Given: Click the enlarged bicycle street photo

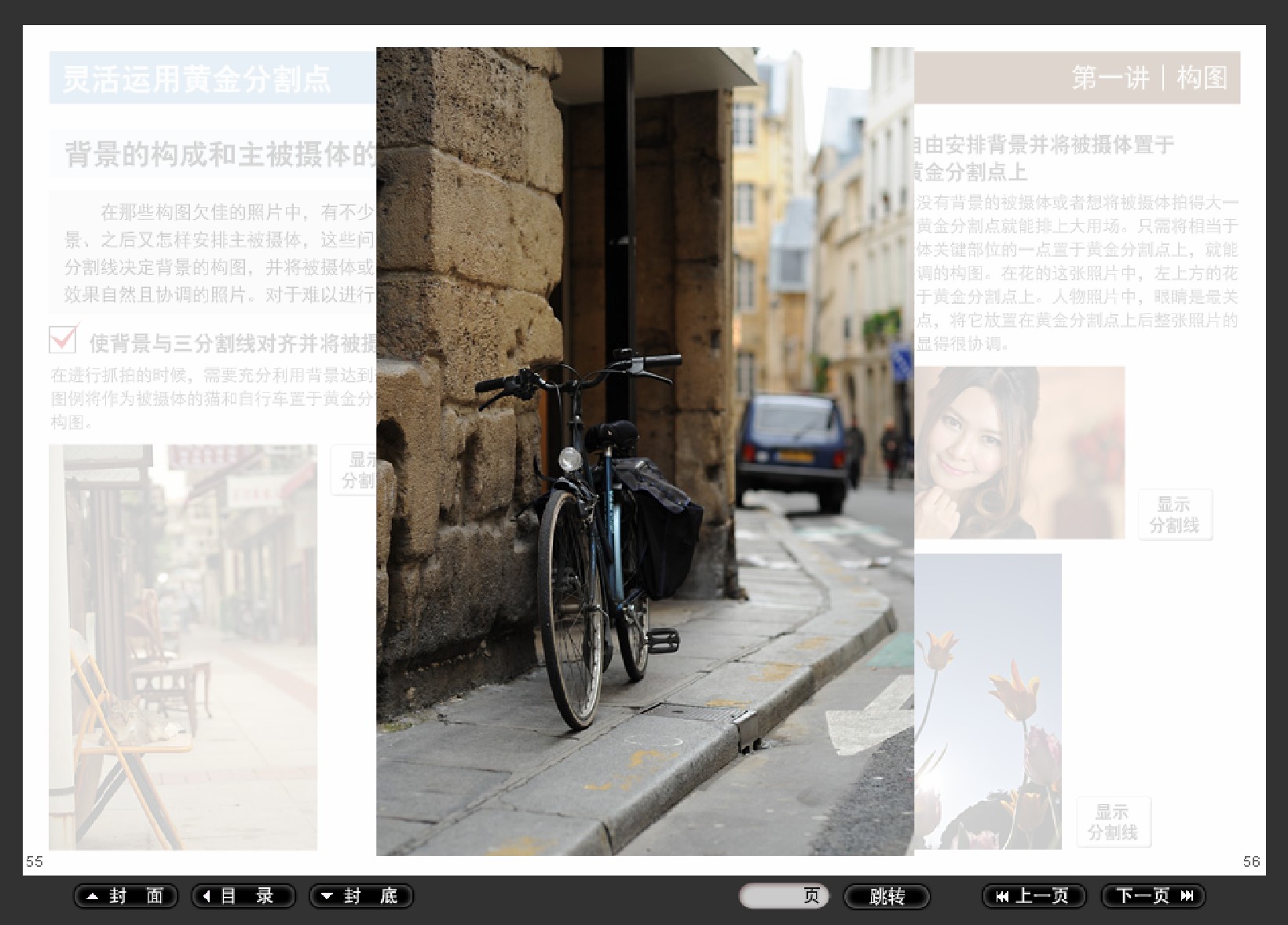Looking at the screenshot, I should pos(645,452).
